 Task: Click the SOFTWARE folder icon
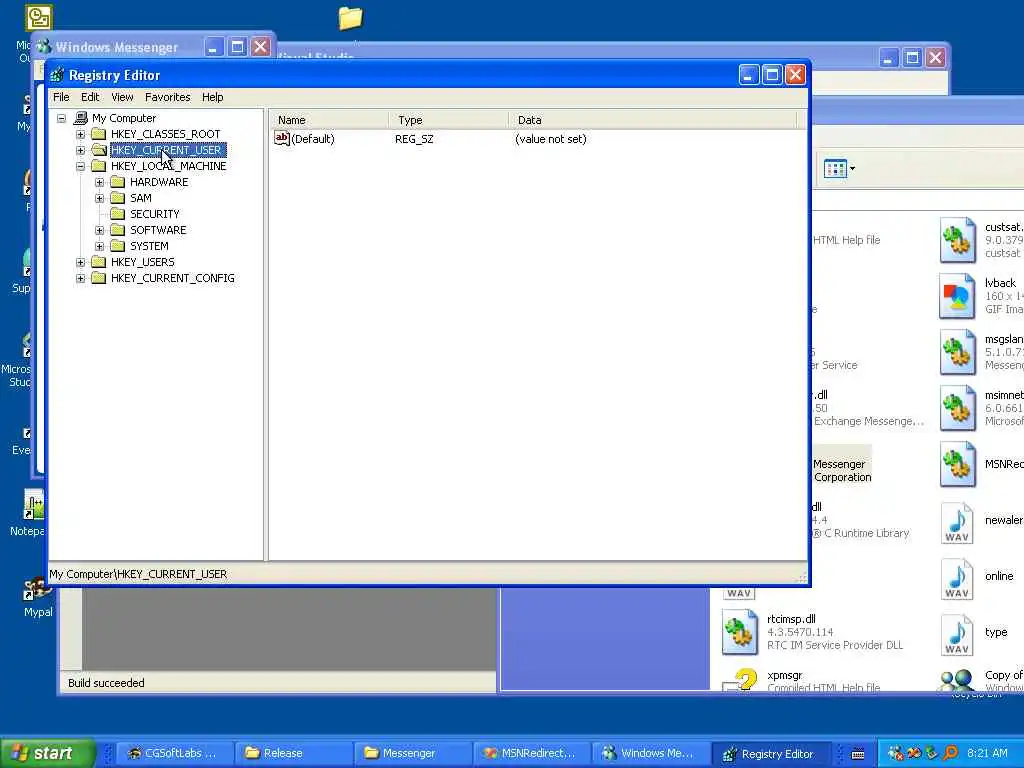(118, 230)
